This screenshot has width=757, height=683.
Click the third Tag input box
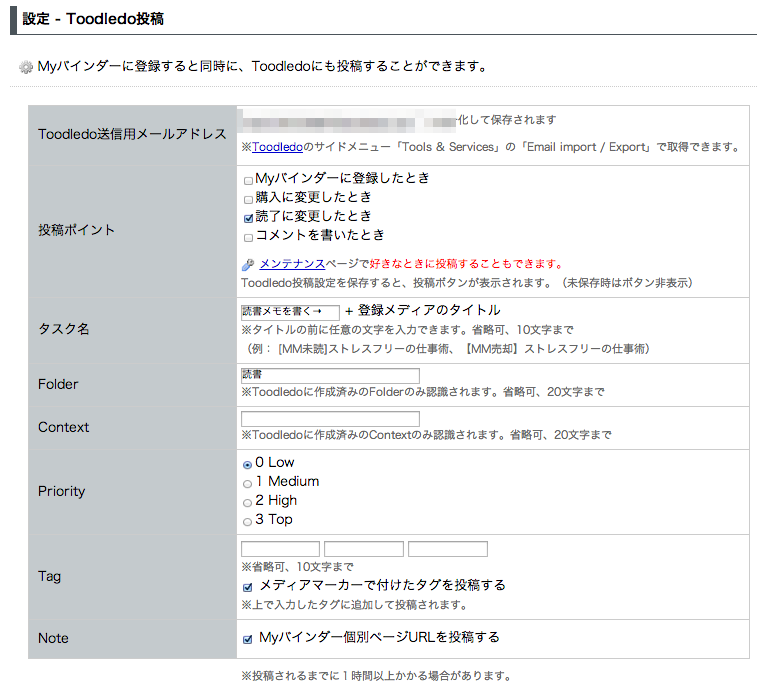(x=447, y=549)
